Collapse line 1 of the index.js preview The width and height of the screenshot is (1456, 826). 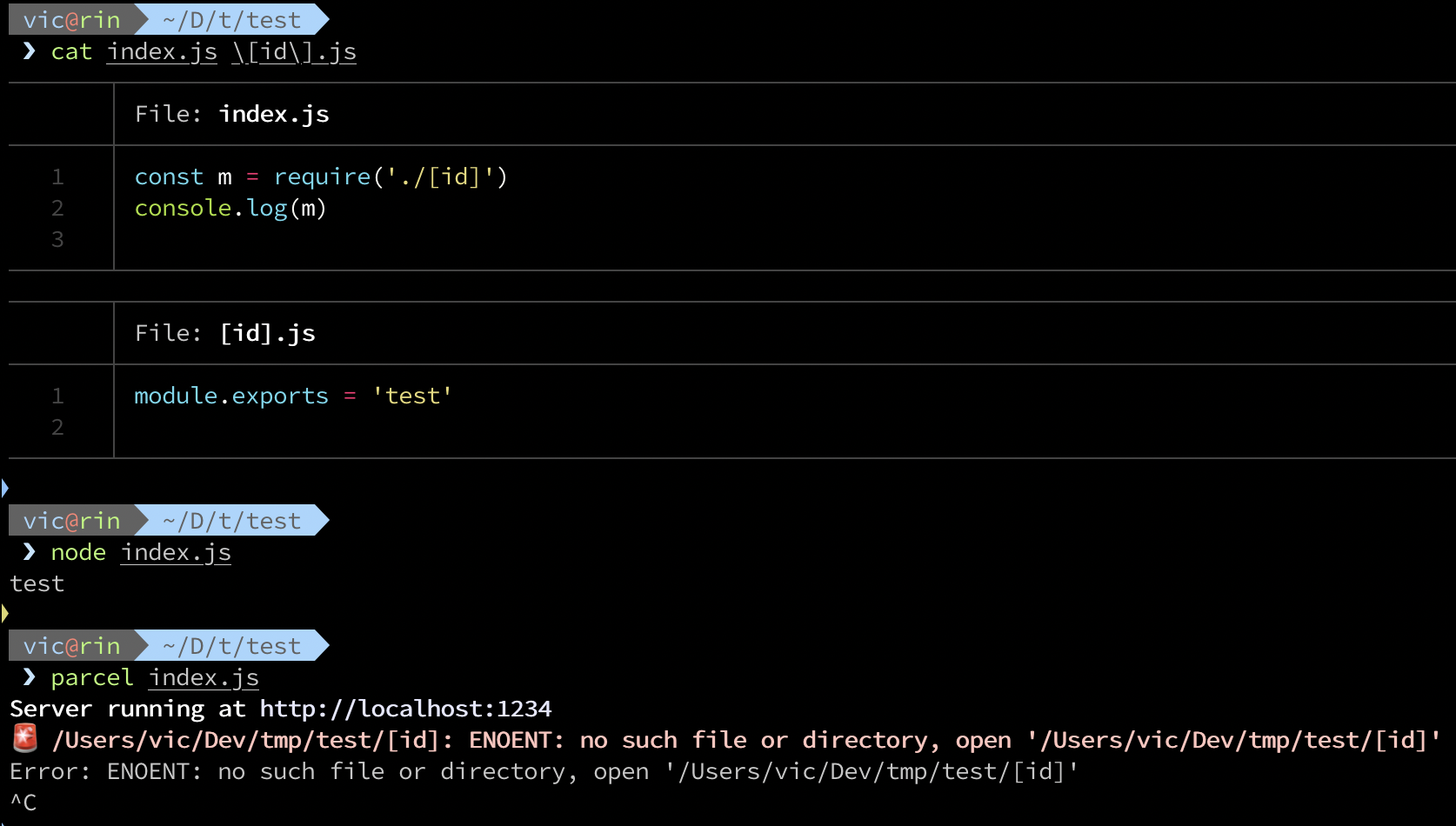pos(57,176)
